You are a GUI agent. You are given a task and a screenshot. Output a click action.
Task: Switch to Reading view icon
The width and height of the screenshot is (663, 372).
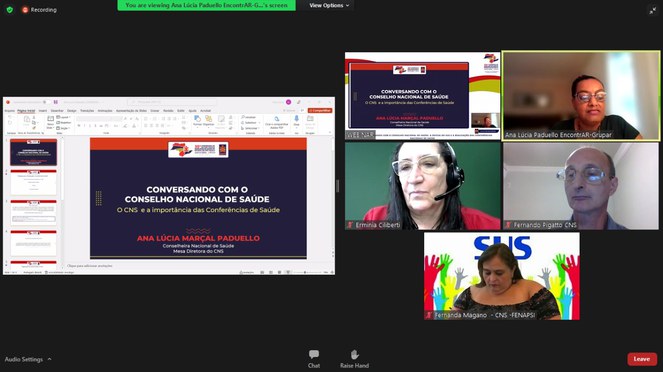coord(279,272)
